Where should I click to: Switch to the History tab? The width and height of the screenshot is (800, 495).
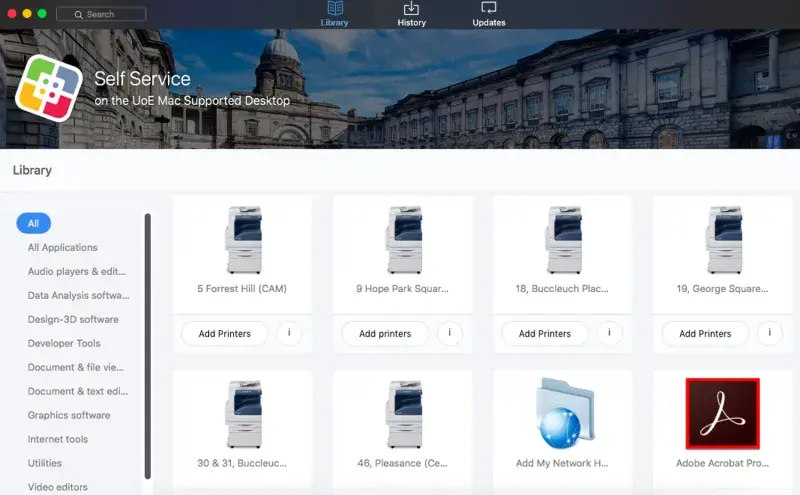click(411, 14)
